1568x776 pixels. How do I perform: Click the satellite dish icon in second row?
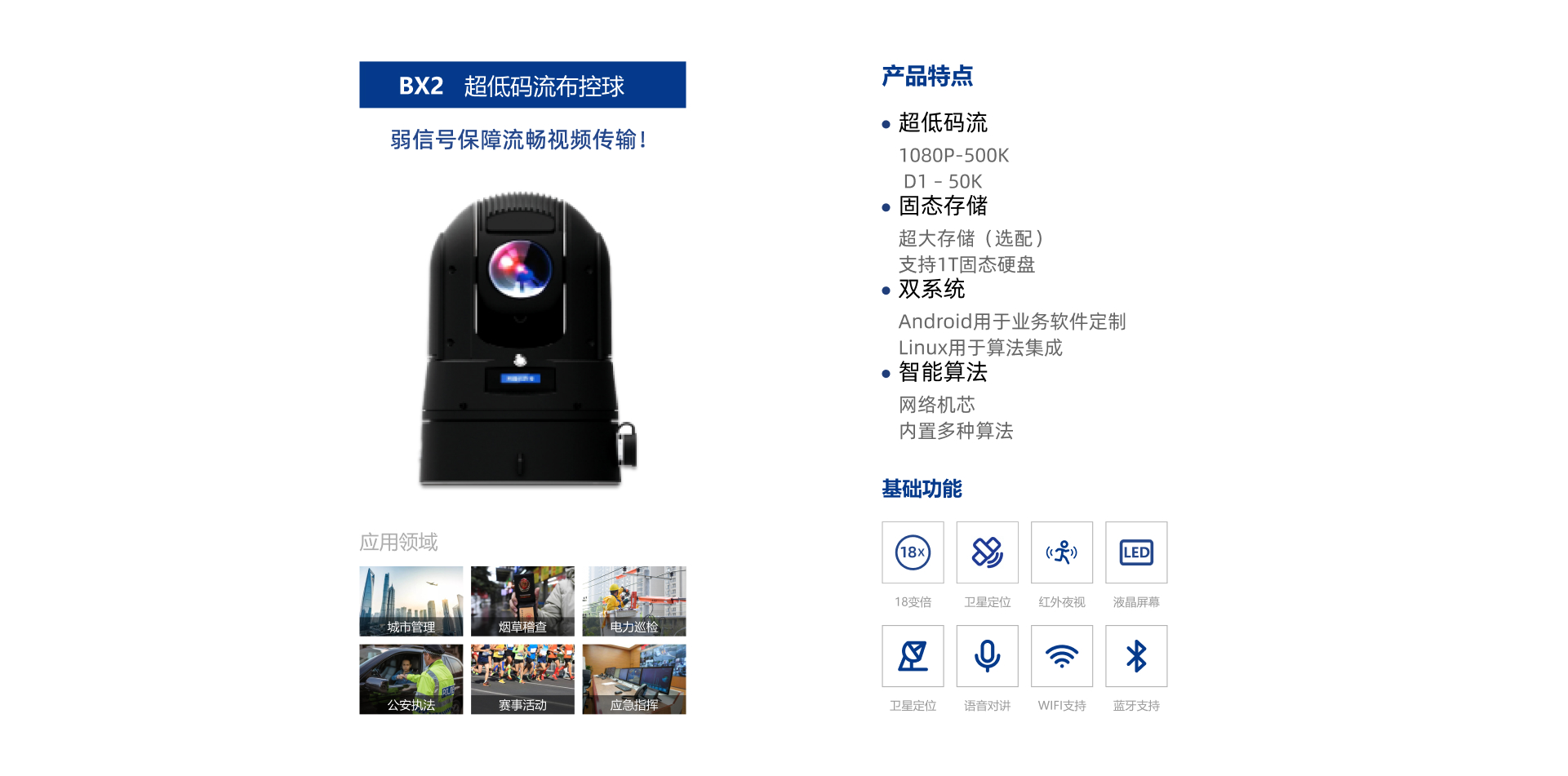[913, 656]
